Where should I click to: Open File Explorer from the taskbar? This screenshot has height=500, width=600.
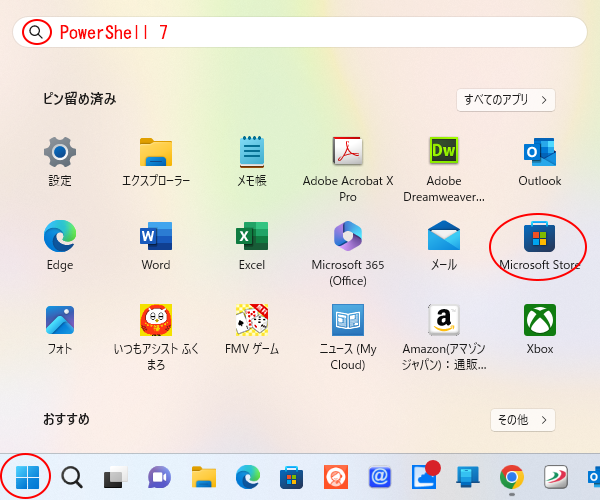(x=204, y=477)
